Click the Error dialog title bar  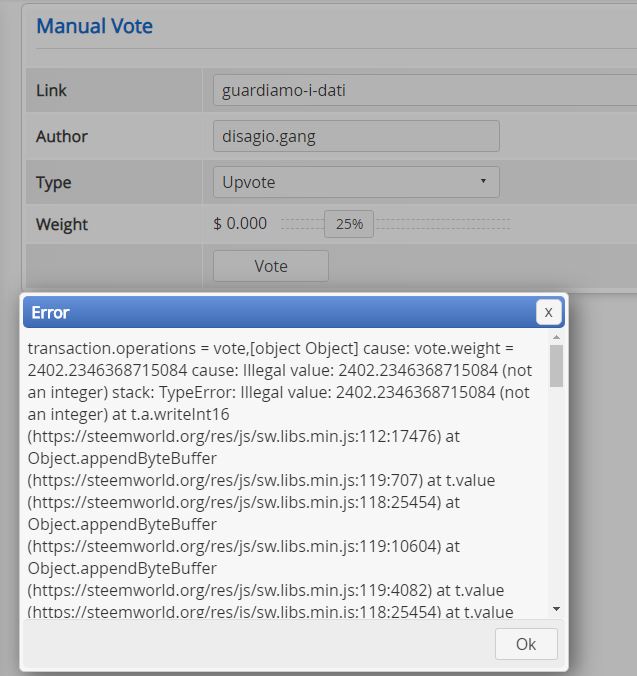coord(279,312)
